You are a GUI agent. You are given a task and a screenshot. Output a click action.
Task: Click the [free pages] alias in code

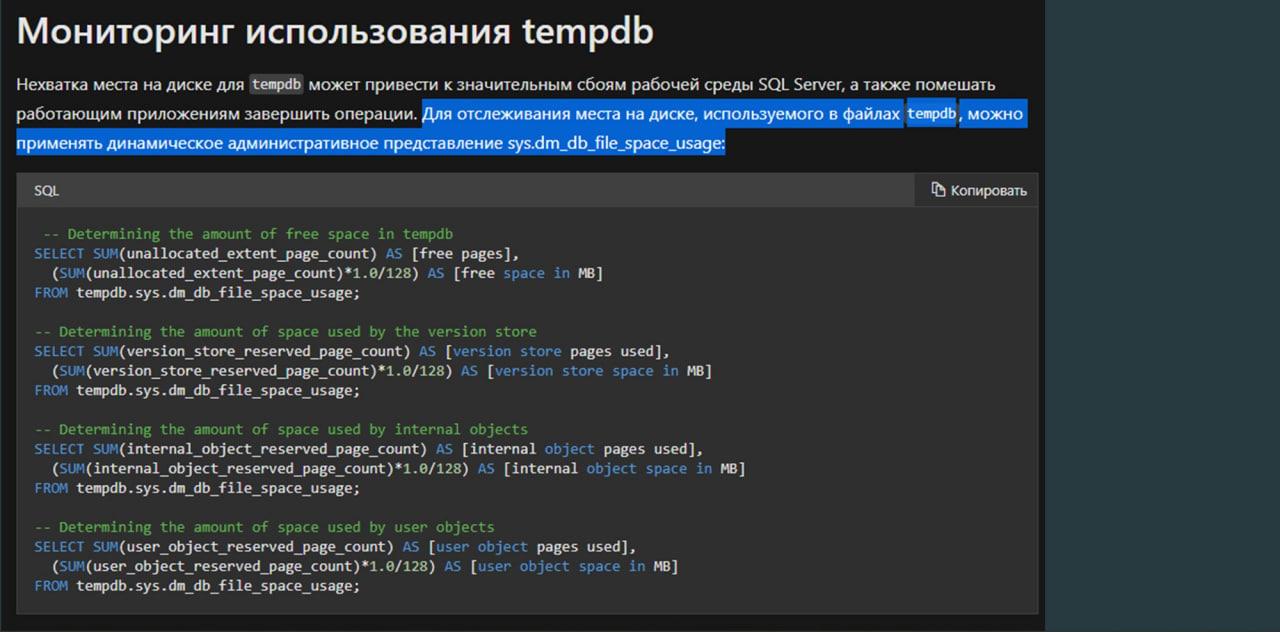click(x=464, y=254)
